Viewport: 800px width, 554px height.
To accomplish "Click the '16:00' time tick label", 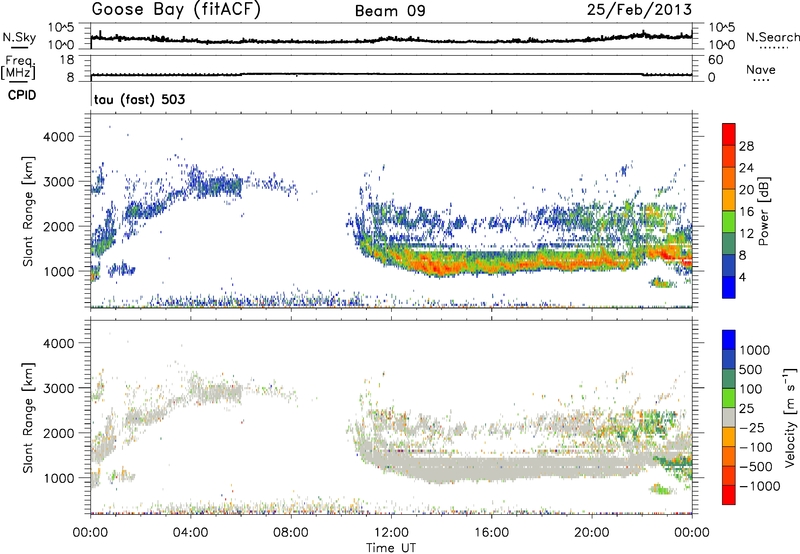I will pos(491,533).
